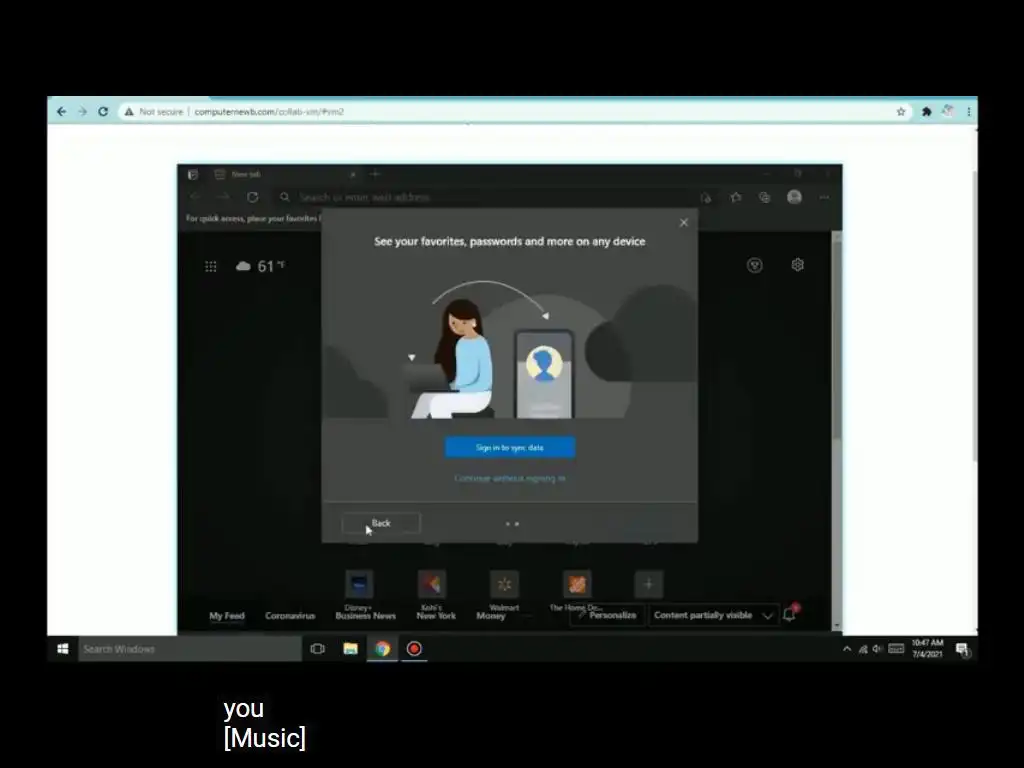The image size is (1024, 768).
Task: Open the Windows Start menu
Action: pos(63,648)
